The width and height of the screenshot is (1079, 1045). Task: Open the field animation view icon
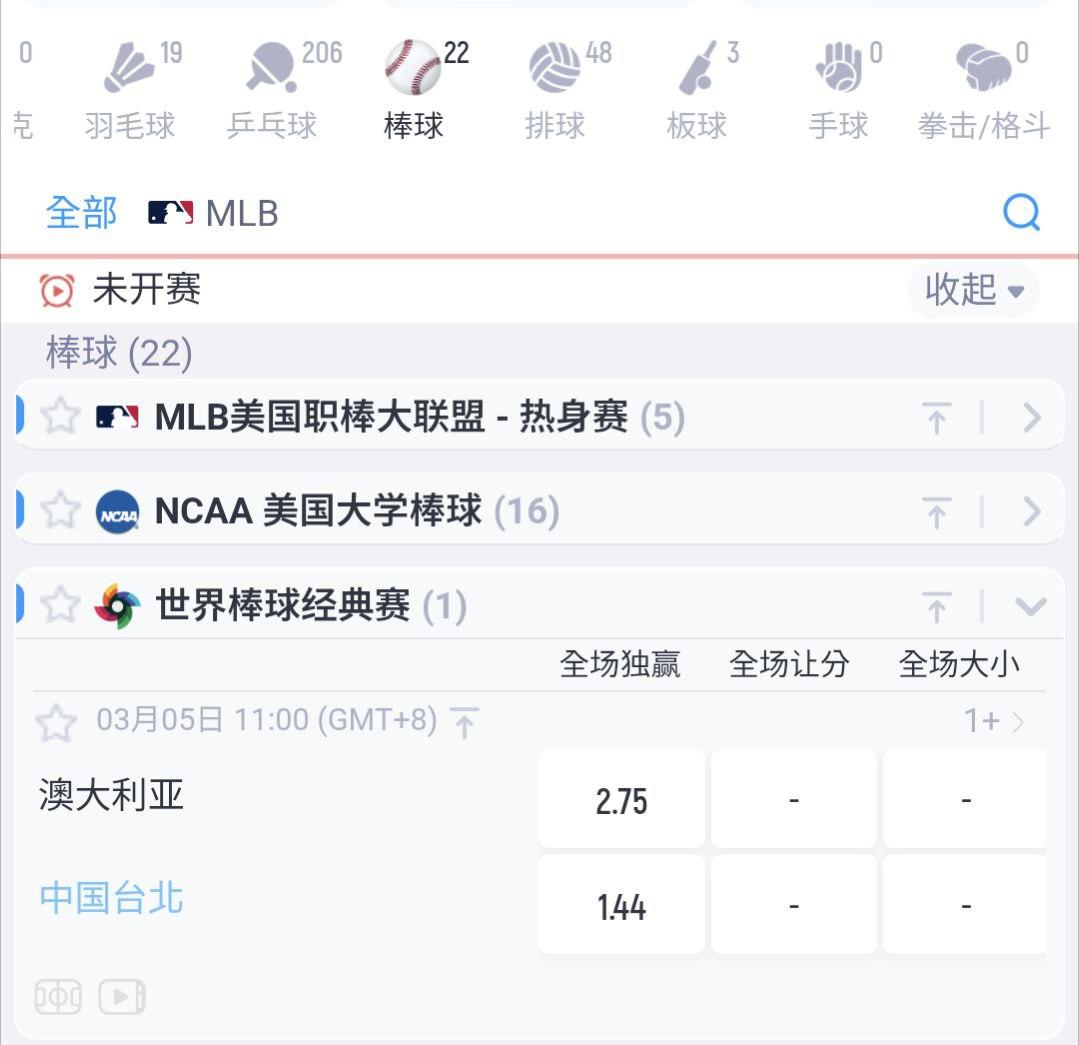pyautogui.click(x=58, y=996)
